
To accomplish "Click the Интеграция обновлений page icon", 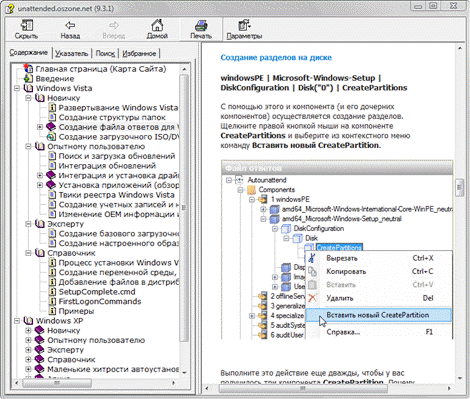I will [x=52, y=166].
